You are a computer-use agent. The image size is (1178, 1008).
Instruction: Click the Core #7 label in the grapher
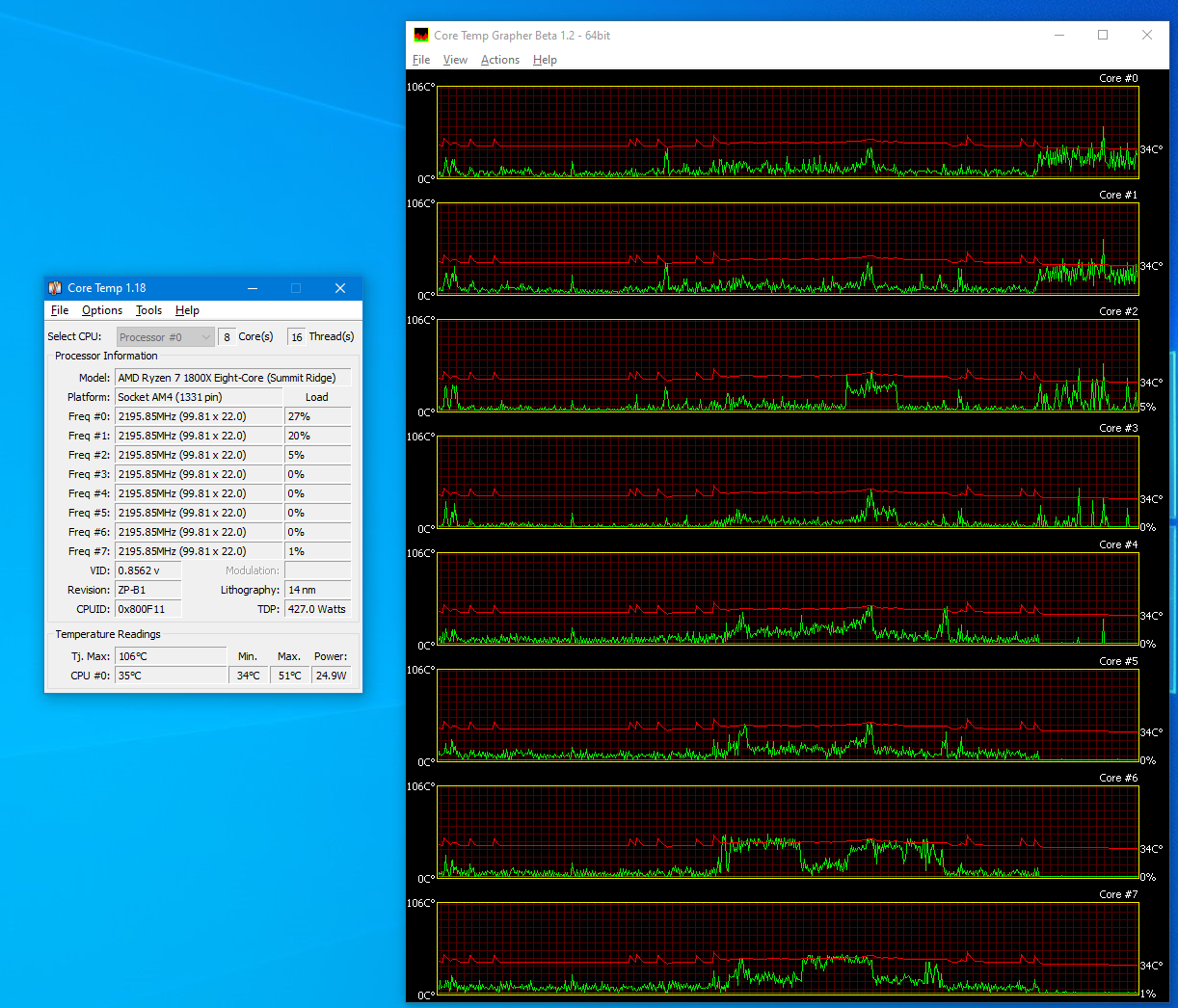point(1118,894)
